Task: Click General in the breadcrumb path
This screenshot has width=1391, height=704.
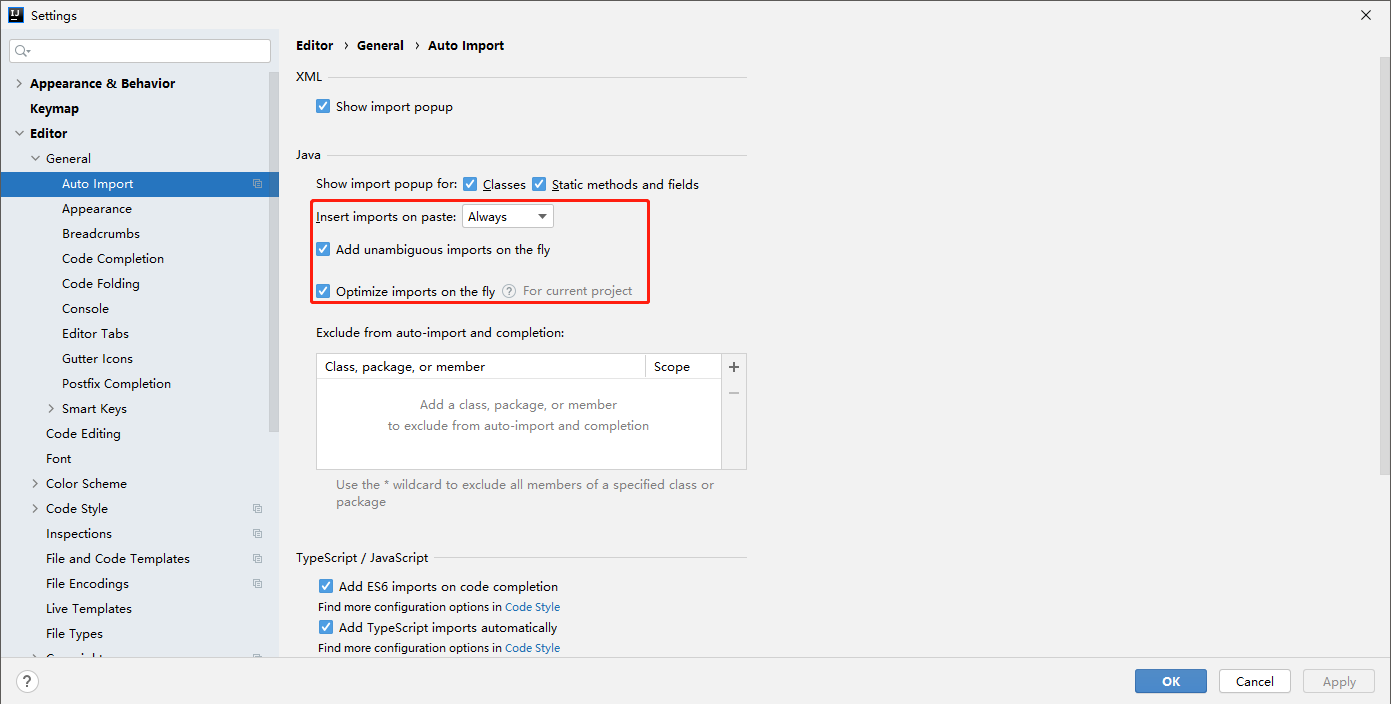Action: 380,46
